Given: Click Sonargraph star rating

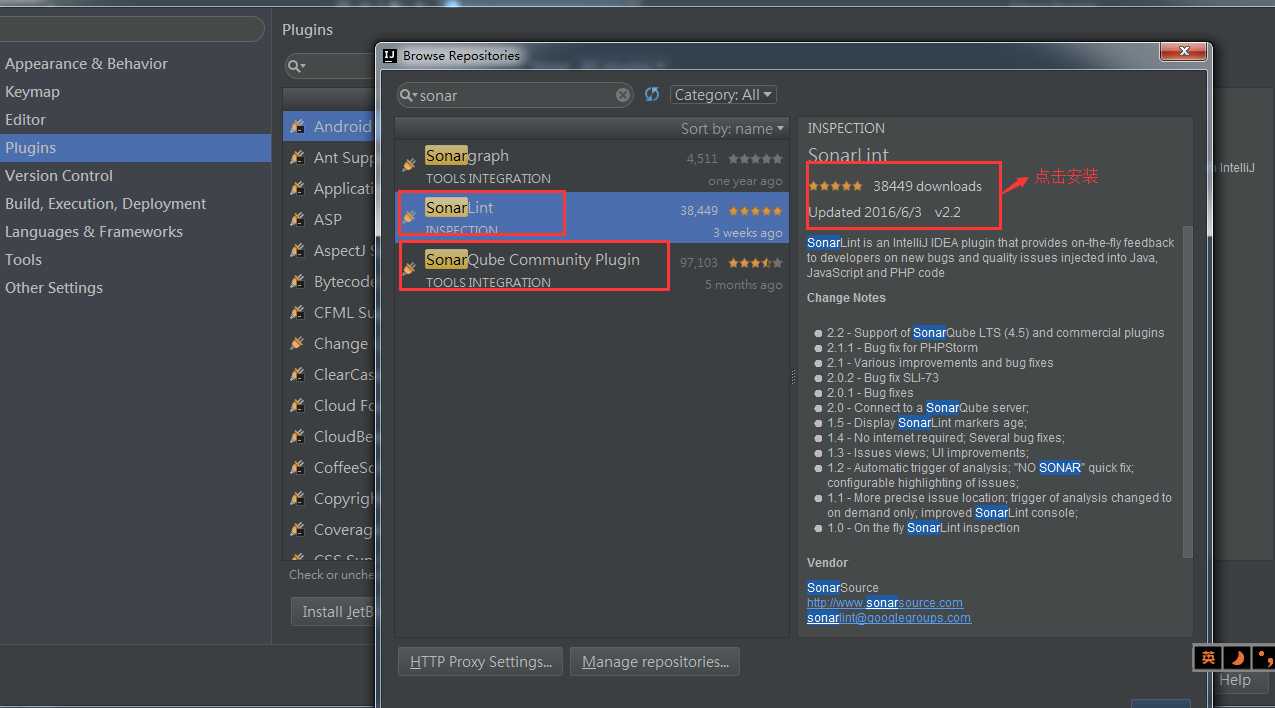Looking at the screenshot, I should (x=755, y=159).
